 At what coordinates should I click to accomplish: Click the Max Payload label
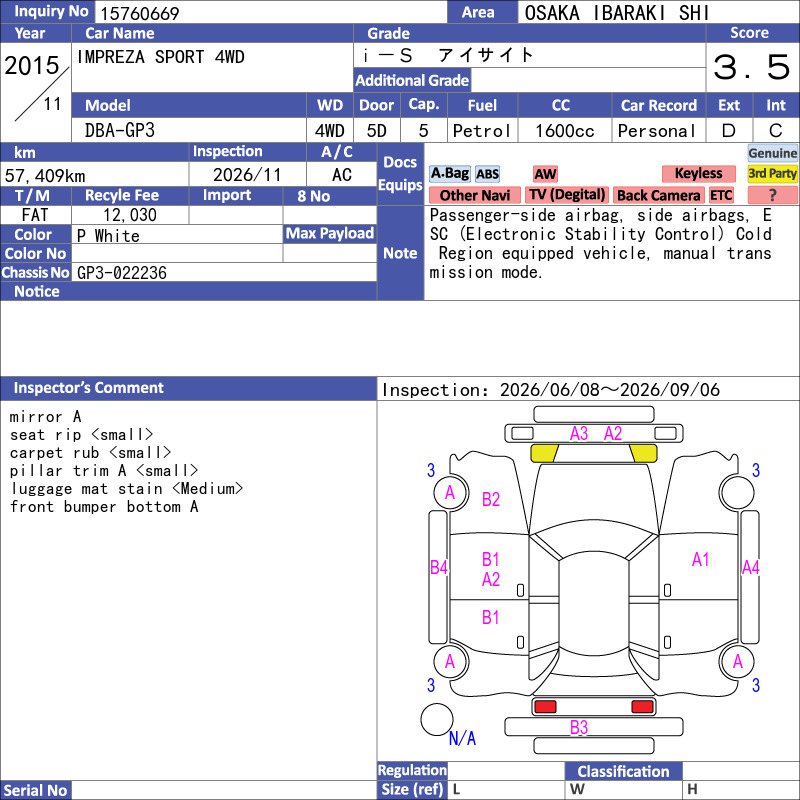coord(330,233)
